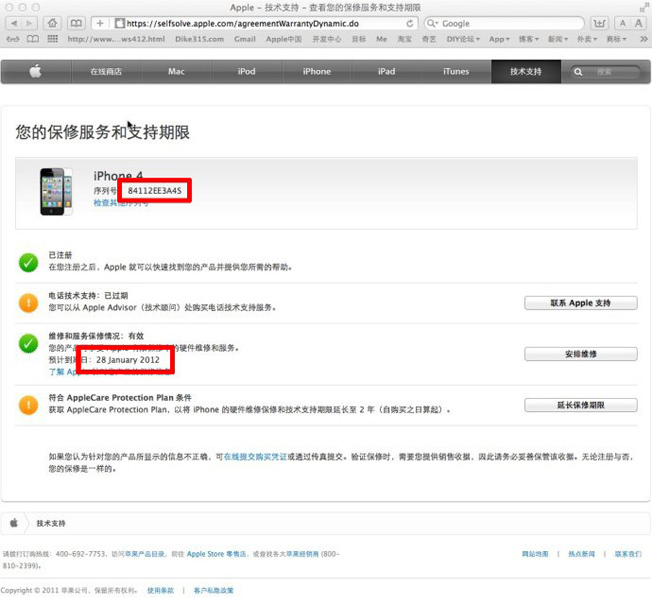Image resolution: width=652 pixels, height=598 pixels.
Task: Open the 网站地图 footer link
Action: pyautogui.click(x=535, y=554)
